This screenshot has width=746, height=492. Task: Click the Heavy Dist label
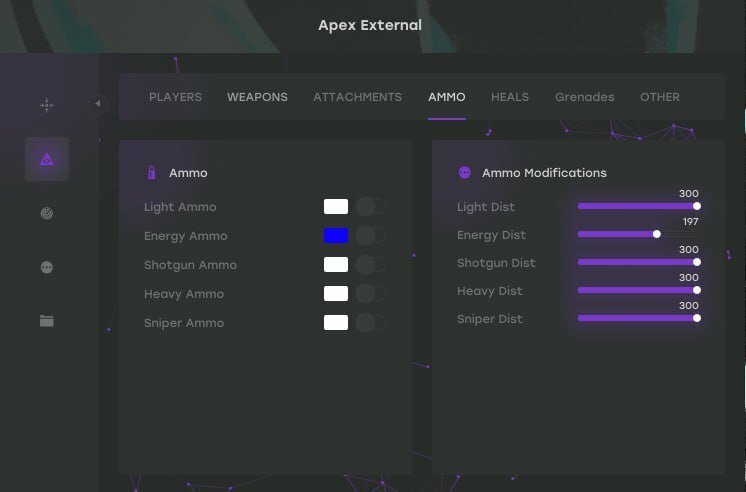click(x=490, y=291)
